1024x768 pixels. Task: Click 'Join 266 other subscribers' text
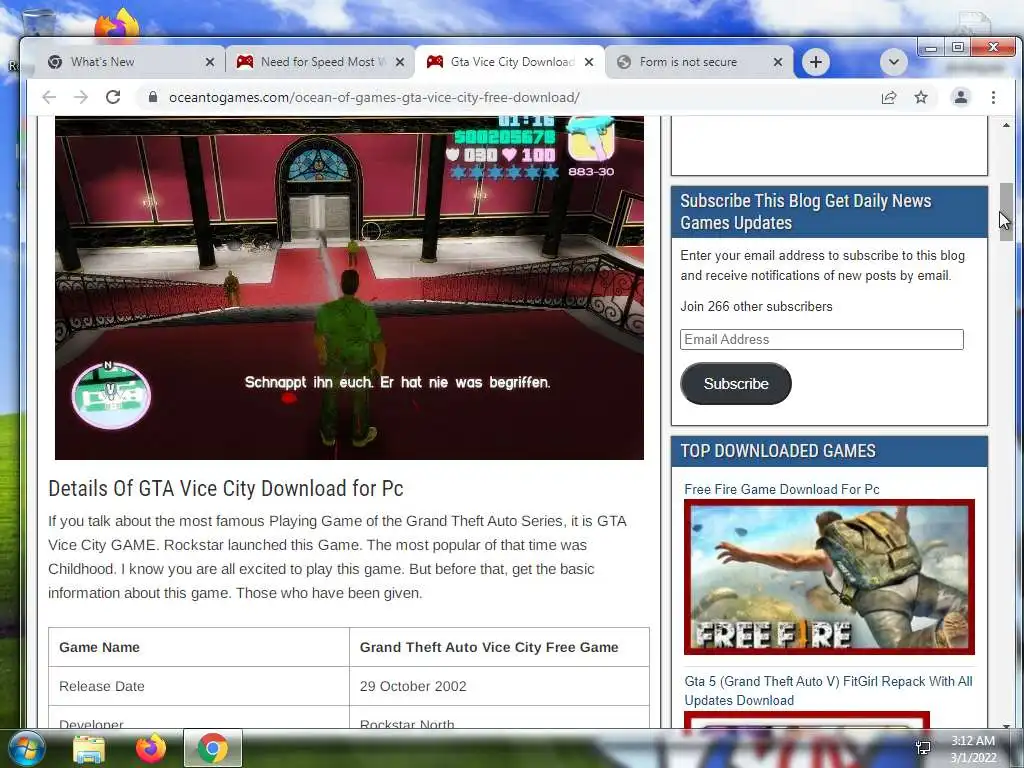click(x=756, y=306)
